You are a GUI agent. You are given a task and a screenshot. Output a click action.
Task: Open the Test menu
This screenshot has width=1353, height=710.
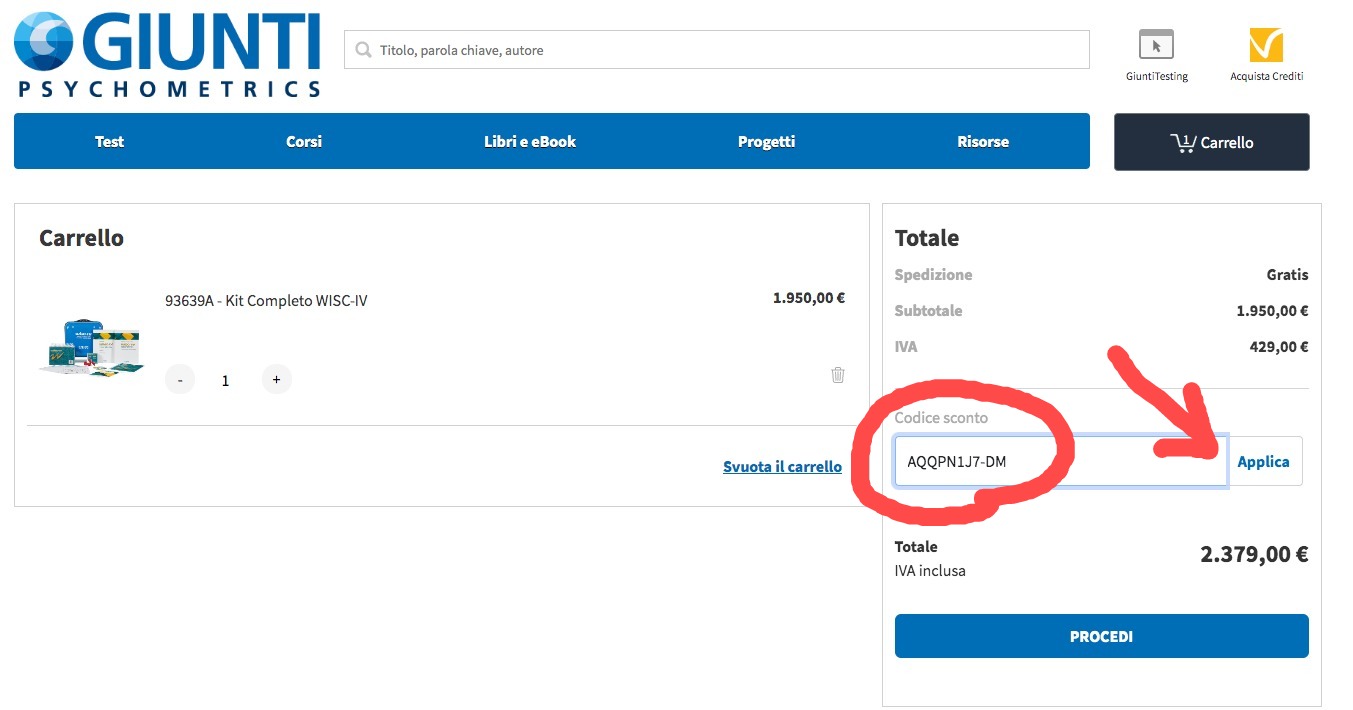coord(109,142)
